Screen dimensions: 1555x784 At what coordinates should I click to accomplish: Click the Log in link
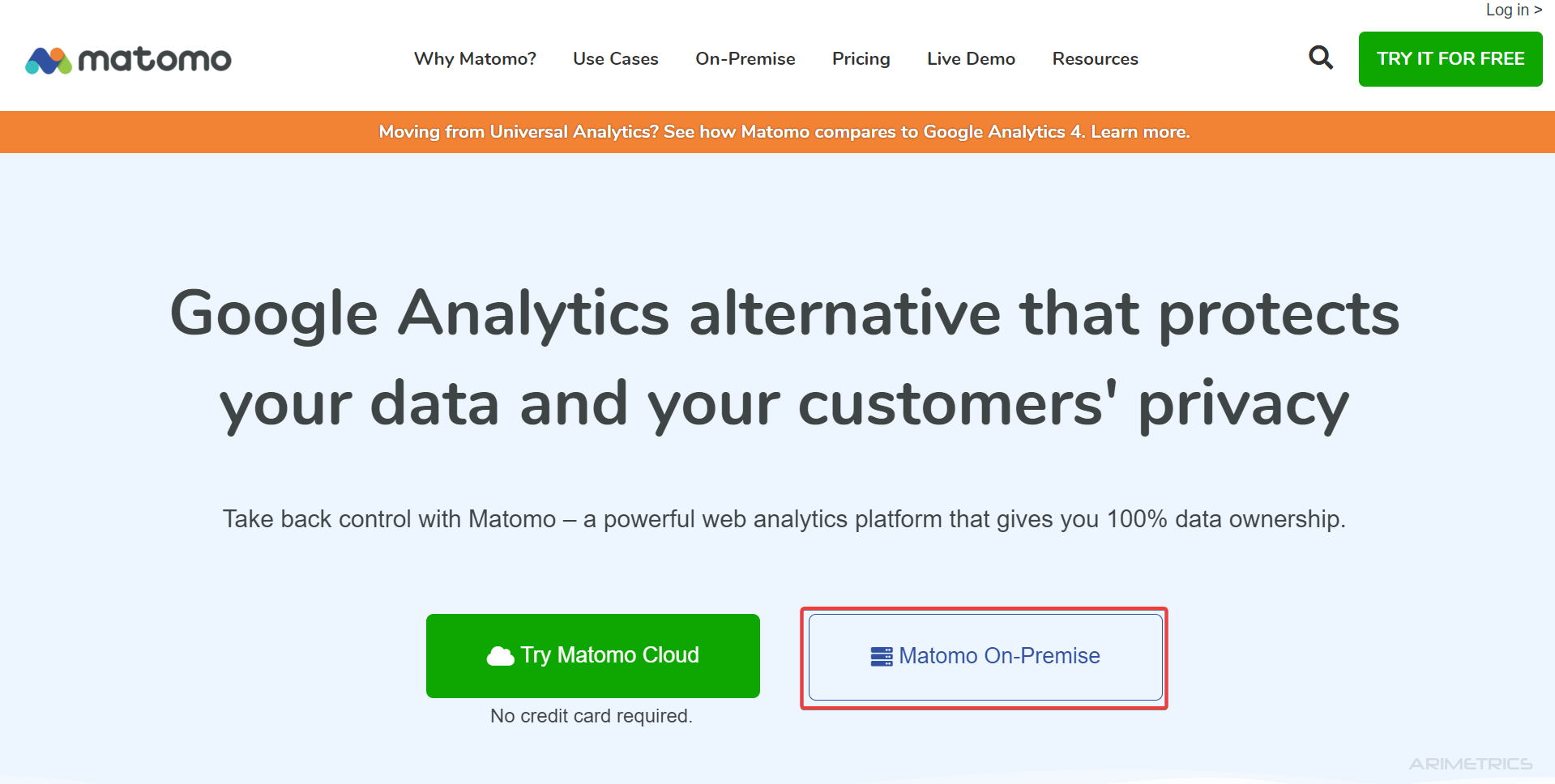(1512, 10)
